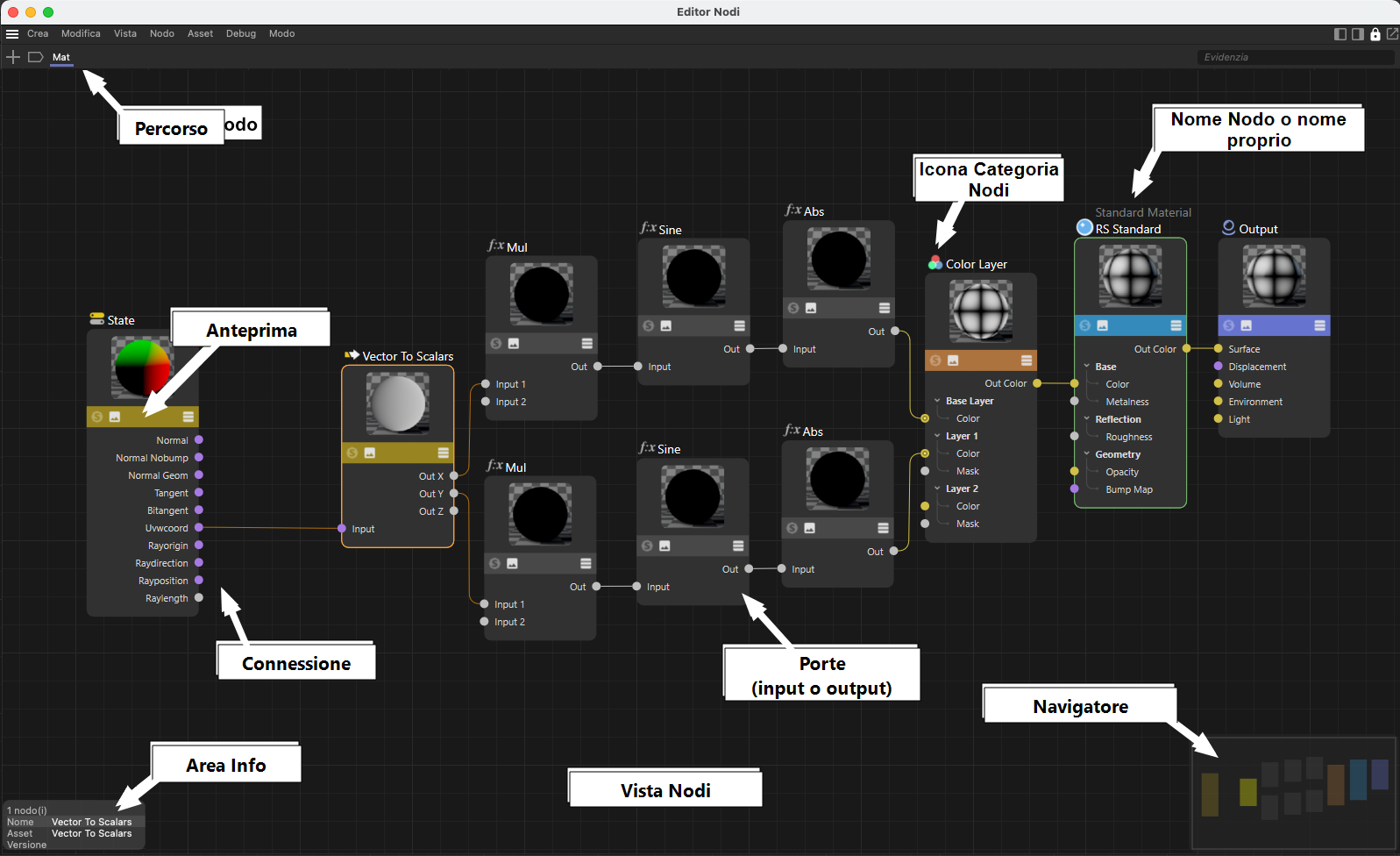Collapse the Base group in RS Standard

click(x=1087, y=367)
